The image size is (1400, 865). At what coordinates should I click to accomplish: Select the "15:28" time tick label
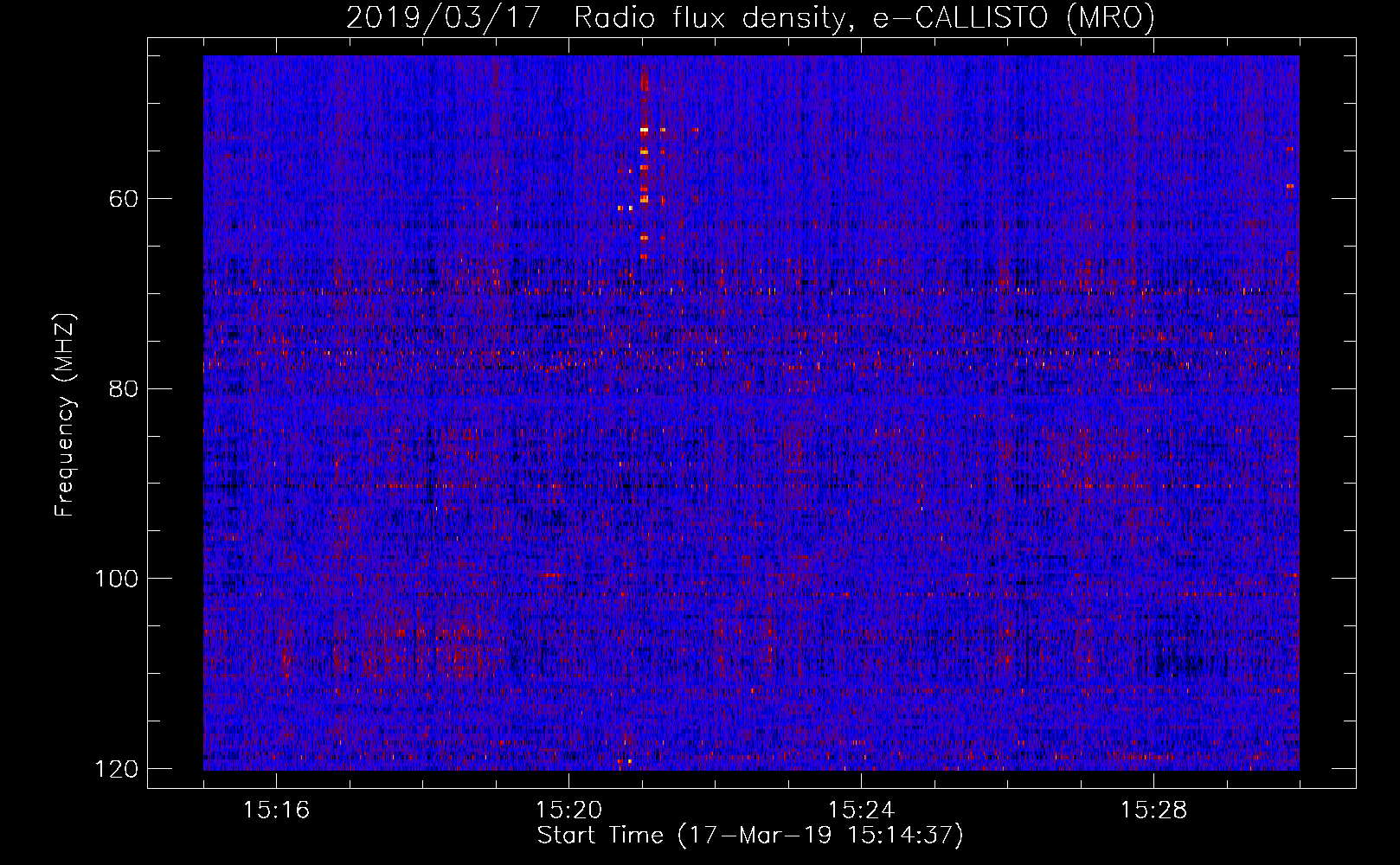coord(1153,811)
